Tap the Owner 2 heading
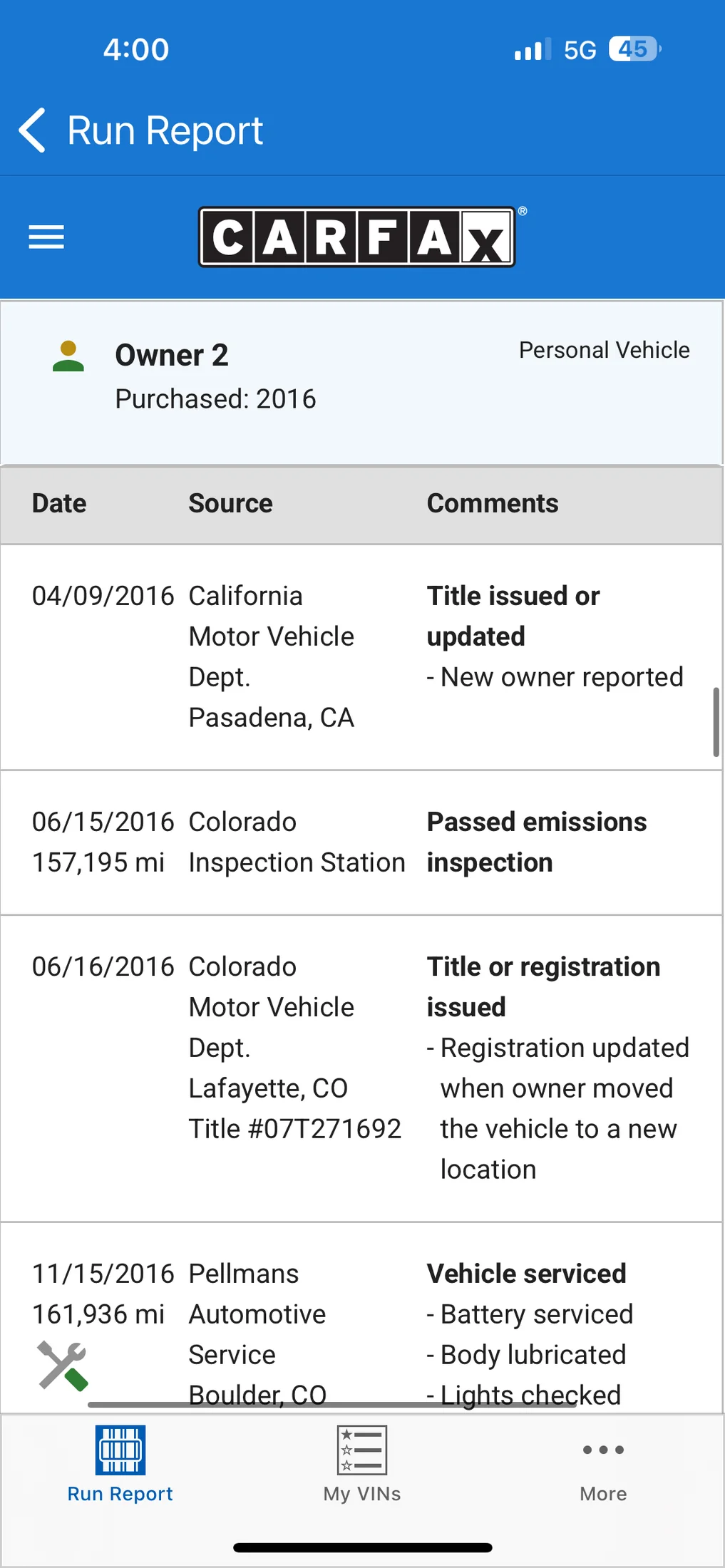The image size is (725, 1568). pos(172,355)
